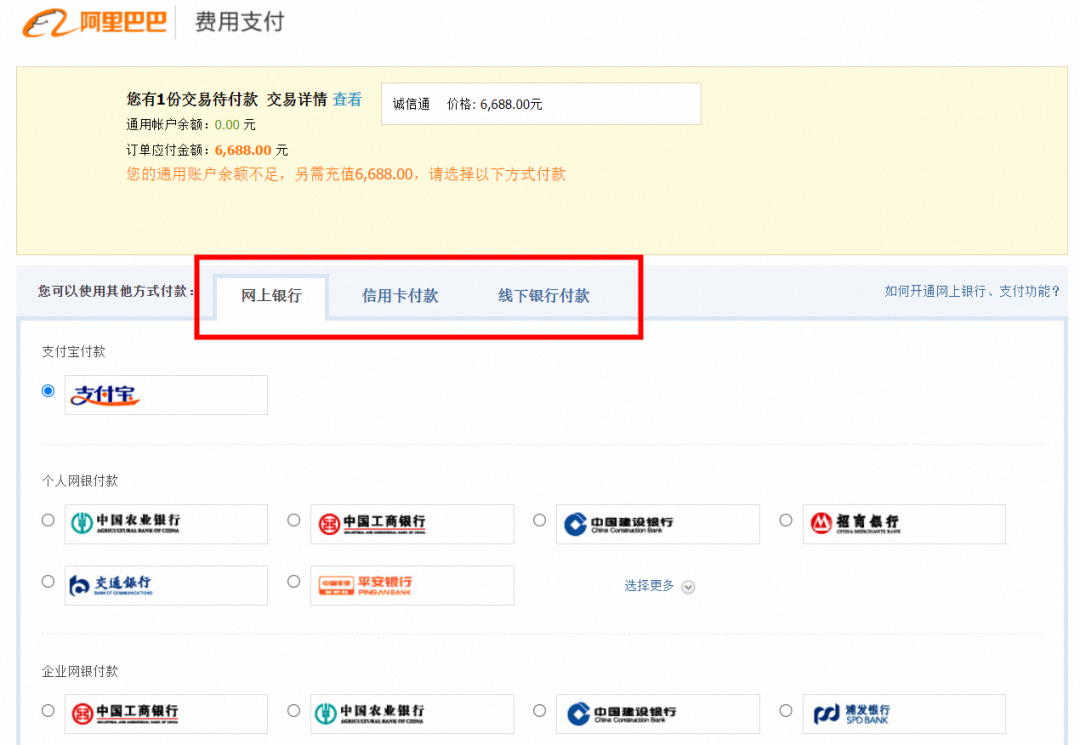Expand 选择更多 to show more banks

pos(649,586)
